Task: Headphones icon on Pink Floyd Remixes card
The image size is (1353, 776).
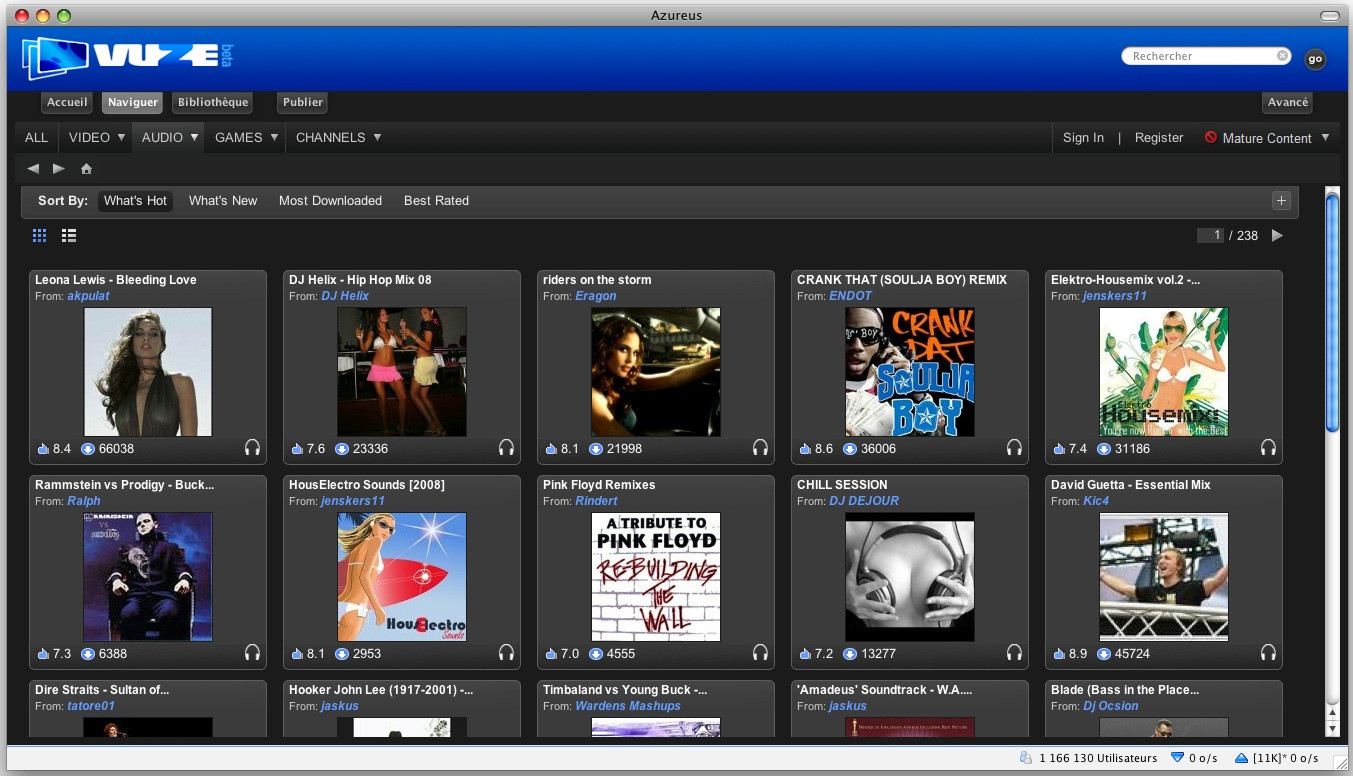Action: point(760,653)
